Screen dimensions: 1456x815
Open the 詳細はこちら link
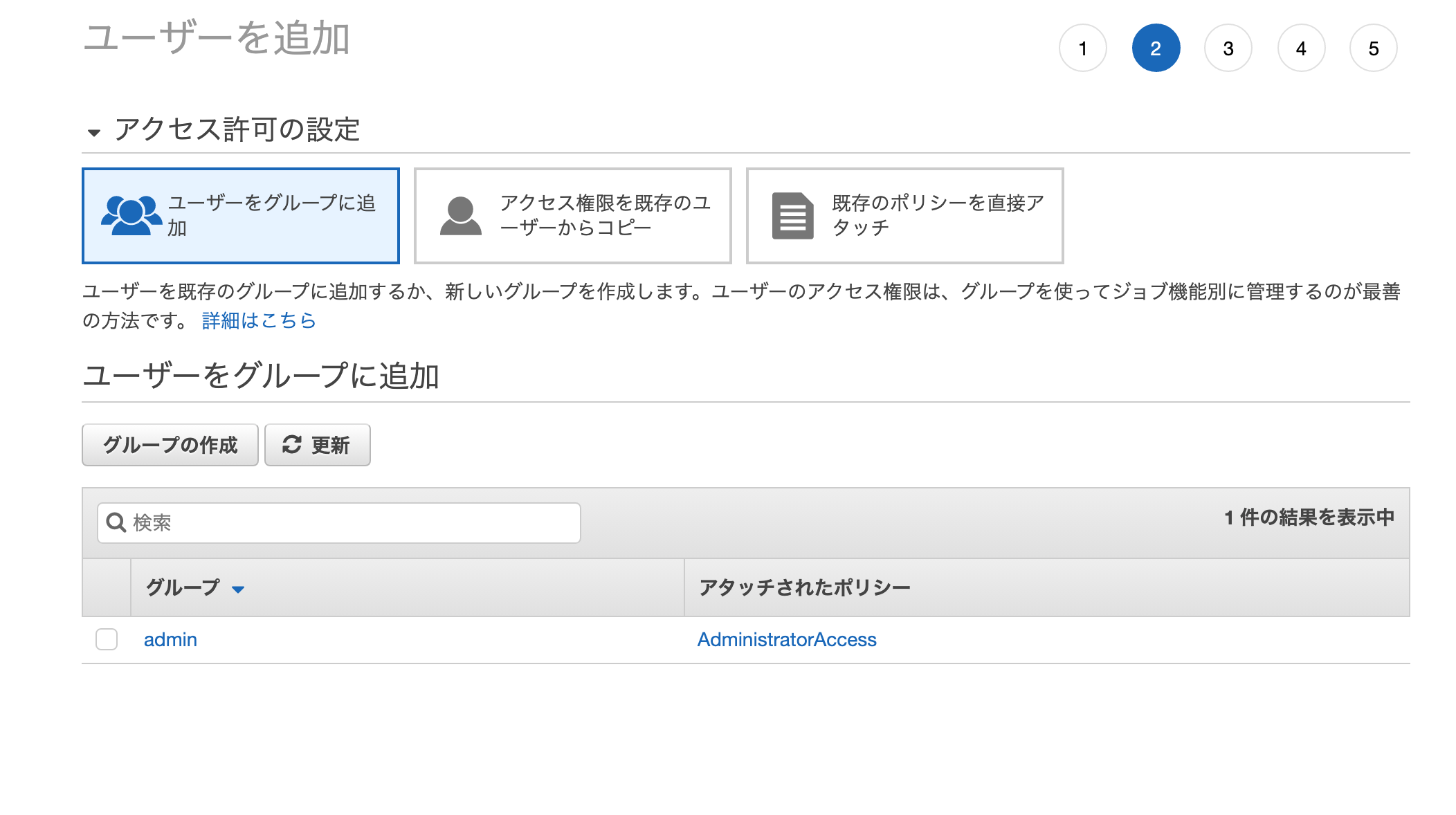coord(258,320)
